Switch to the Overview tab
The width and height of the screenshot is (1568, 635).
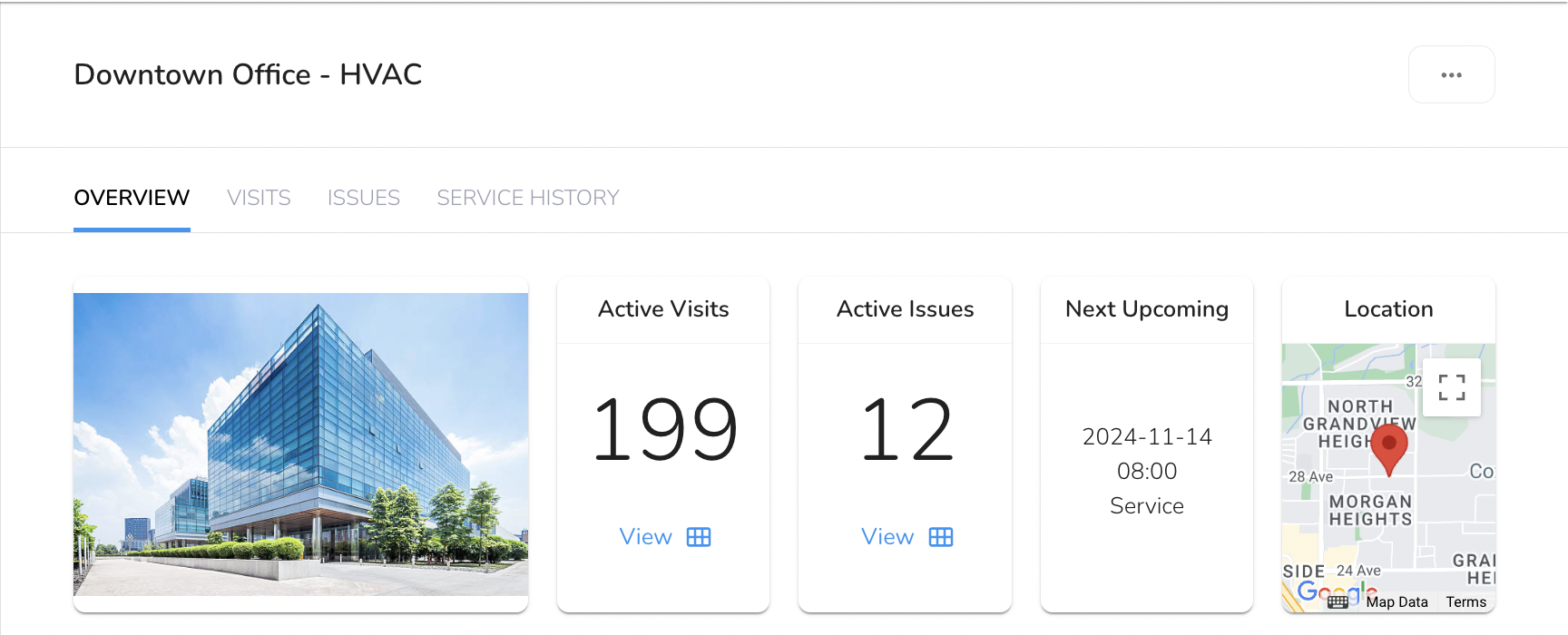click(x=132, y=198)
